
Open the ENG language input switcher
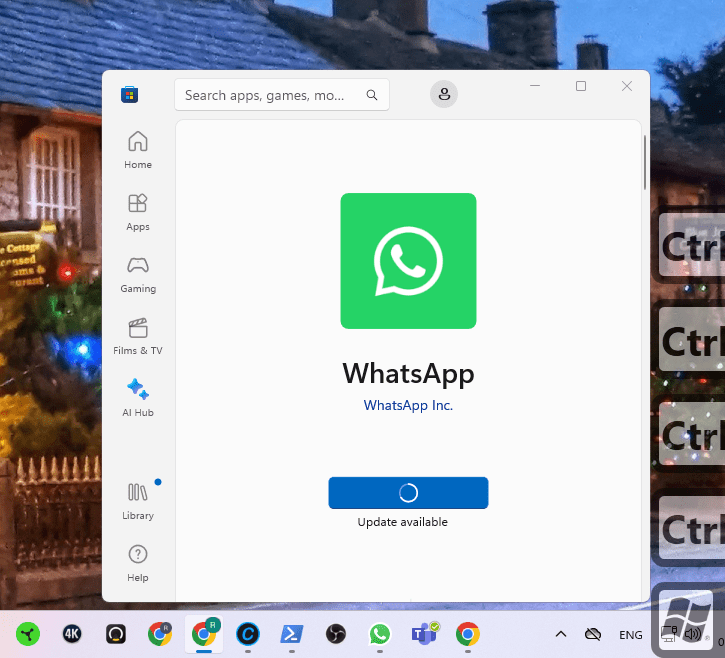[631, 635]
